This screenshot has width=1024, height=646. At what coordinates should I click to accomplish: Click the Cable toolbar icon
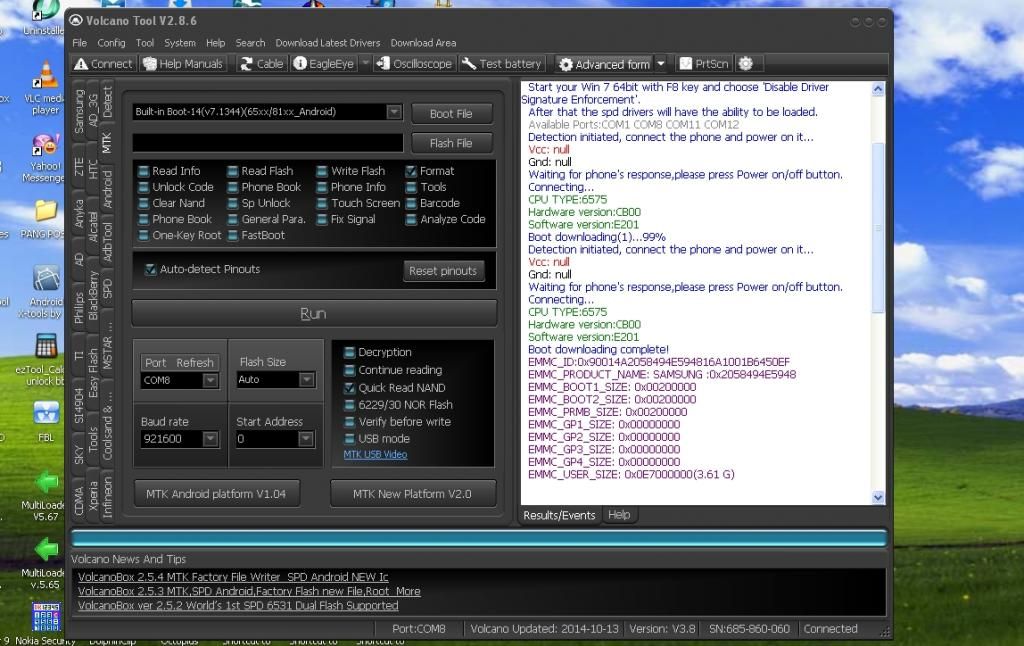point(262,64)
